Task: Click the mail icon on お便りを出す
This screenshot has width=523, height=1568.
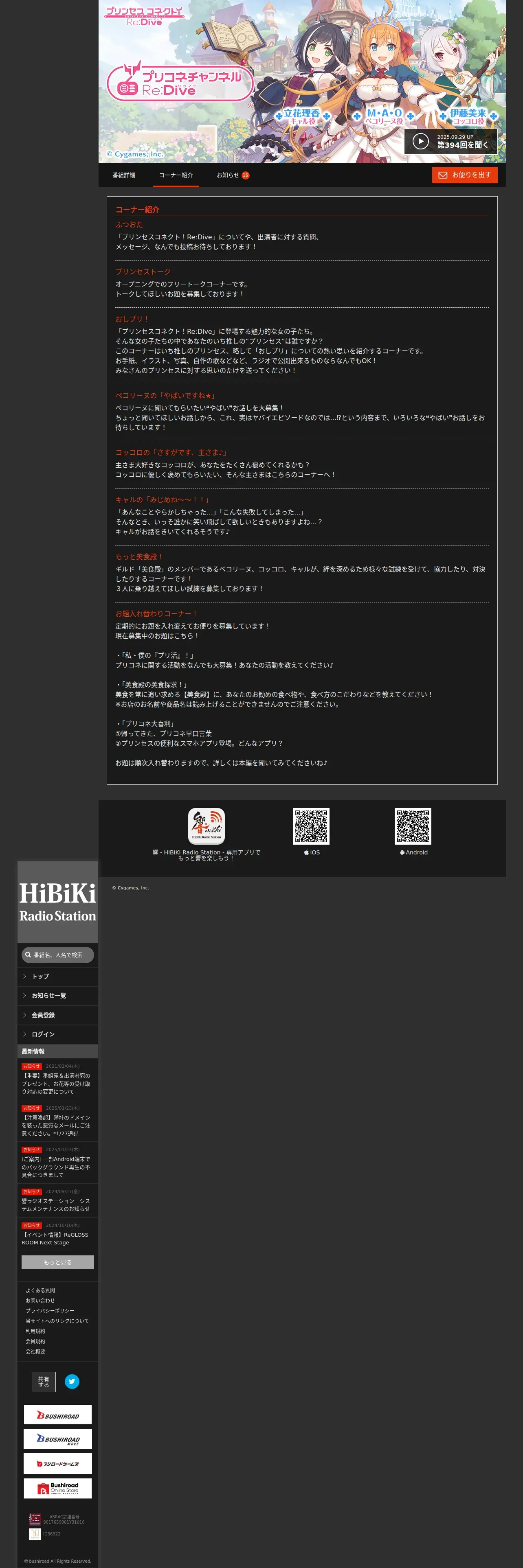Action: 443,175
